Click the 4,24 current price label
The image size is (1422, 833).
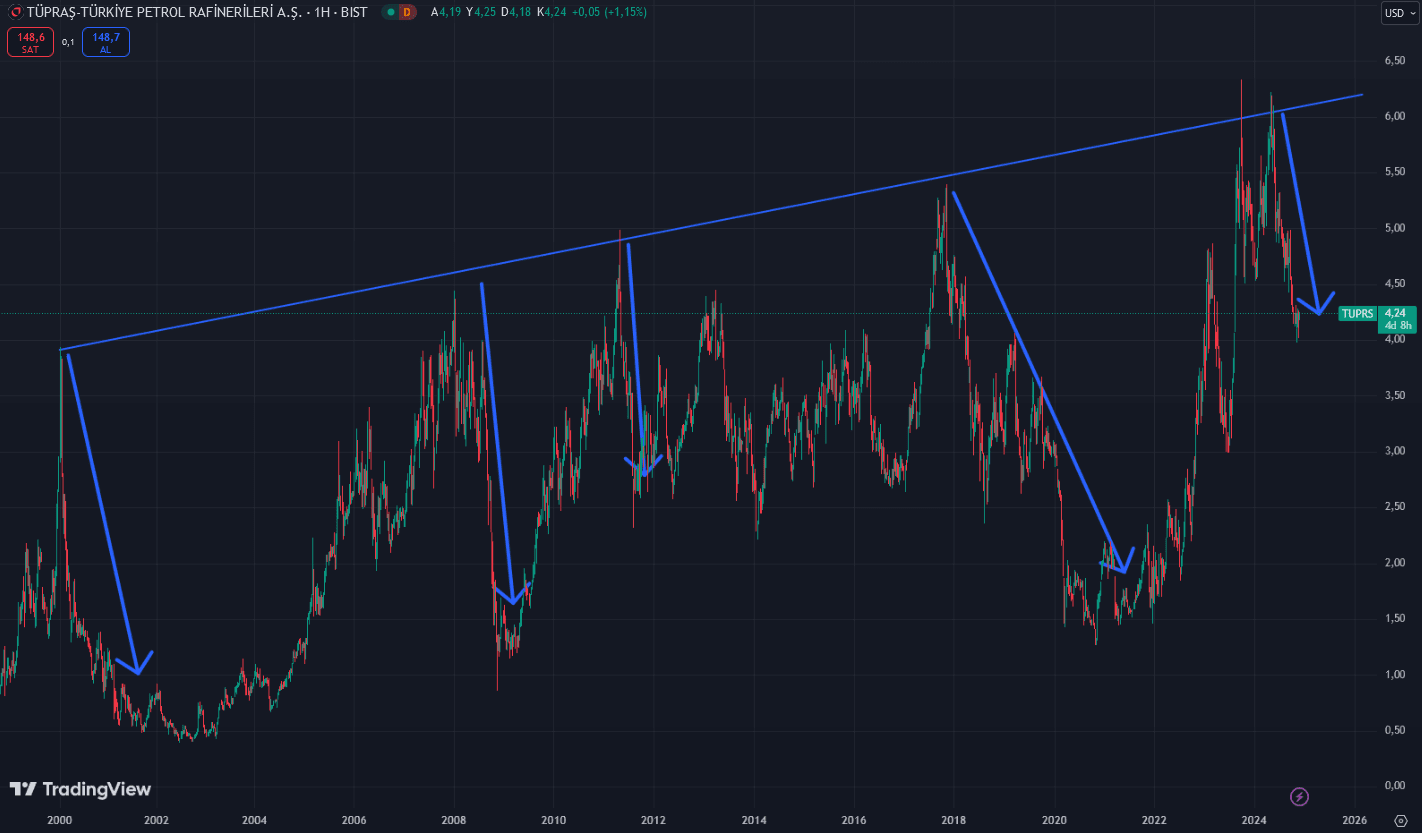click(x=1397, y=313)
